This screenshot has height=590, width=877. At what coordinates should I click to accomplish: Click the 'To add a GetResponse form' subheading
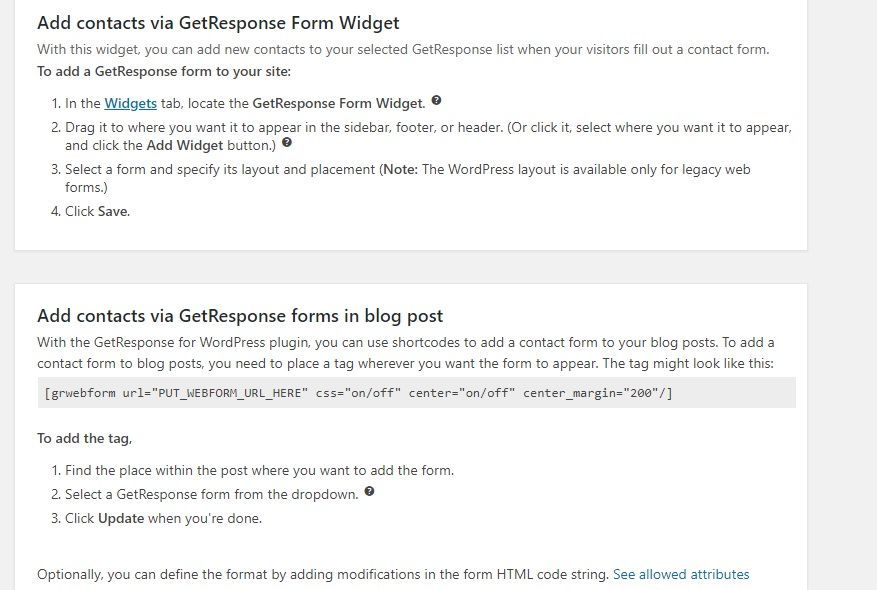click(x=164, y=72)
